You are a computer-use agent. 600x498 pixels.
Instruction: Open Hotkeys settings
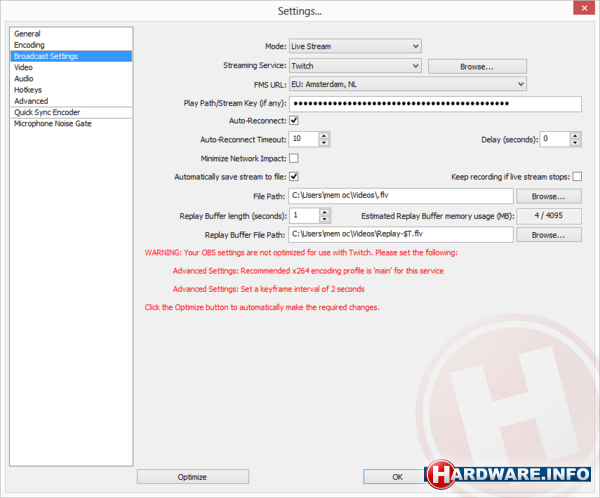click(71, 90)
